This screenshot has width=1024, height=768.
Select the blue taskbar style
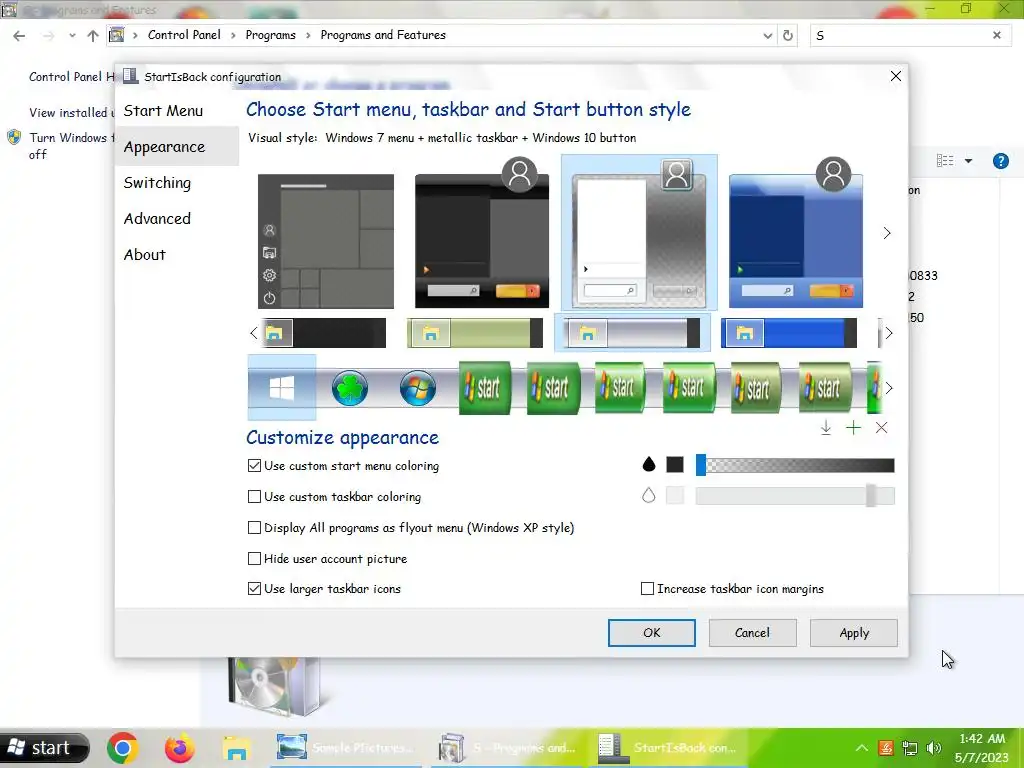pyautogui.click(x=789, y=333)
